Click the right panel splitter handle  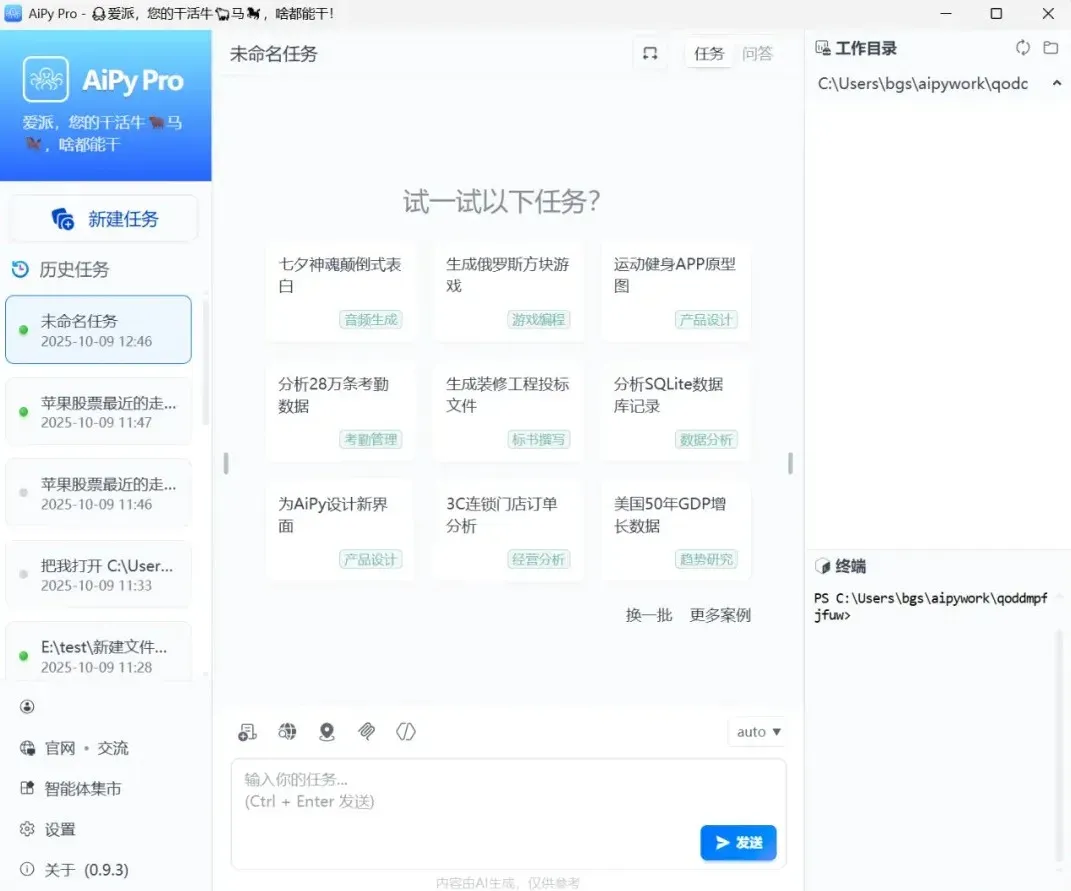tap(790, 463)
